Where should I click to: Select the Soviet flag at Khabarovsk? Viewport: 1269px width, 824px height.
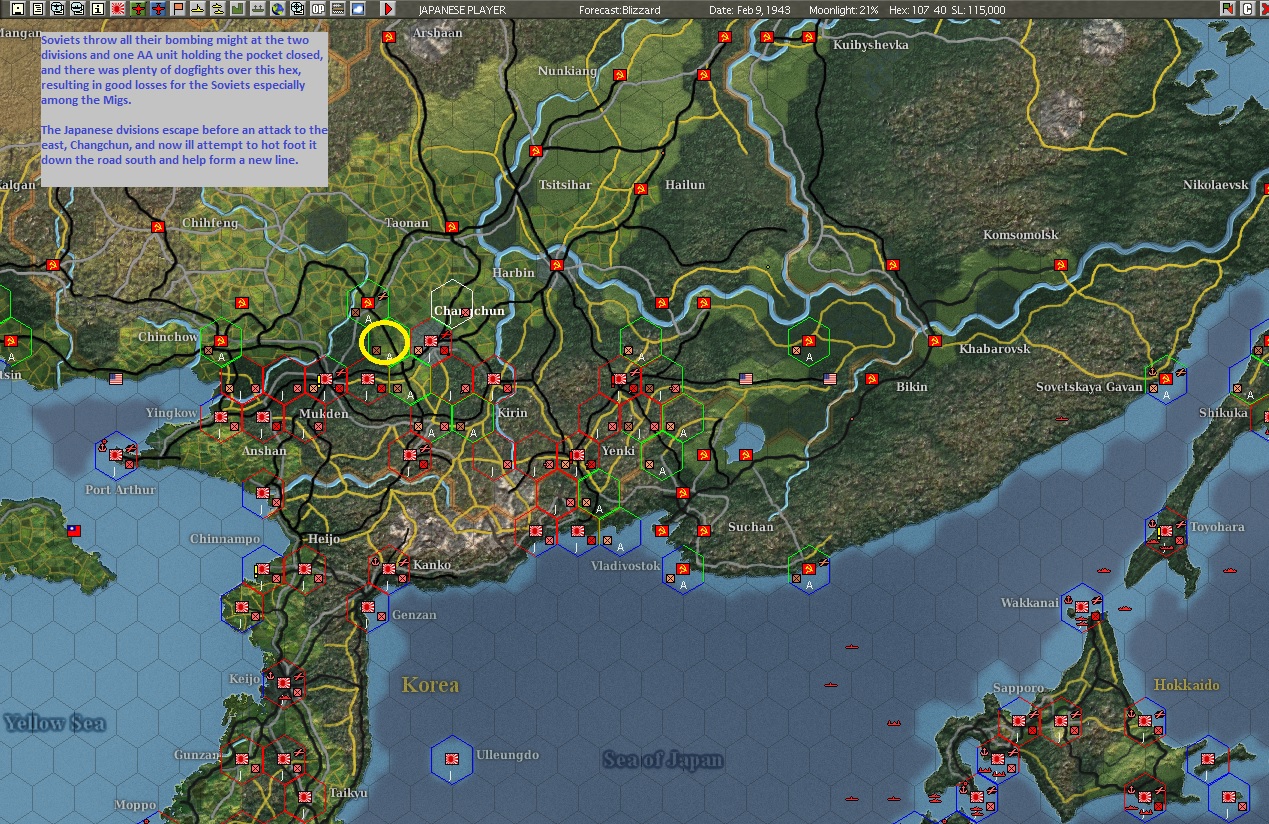pyautogui.click(x=934, y=341)
